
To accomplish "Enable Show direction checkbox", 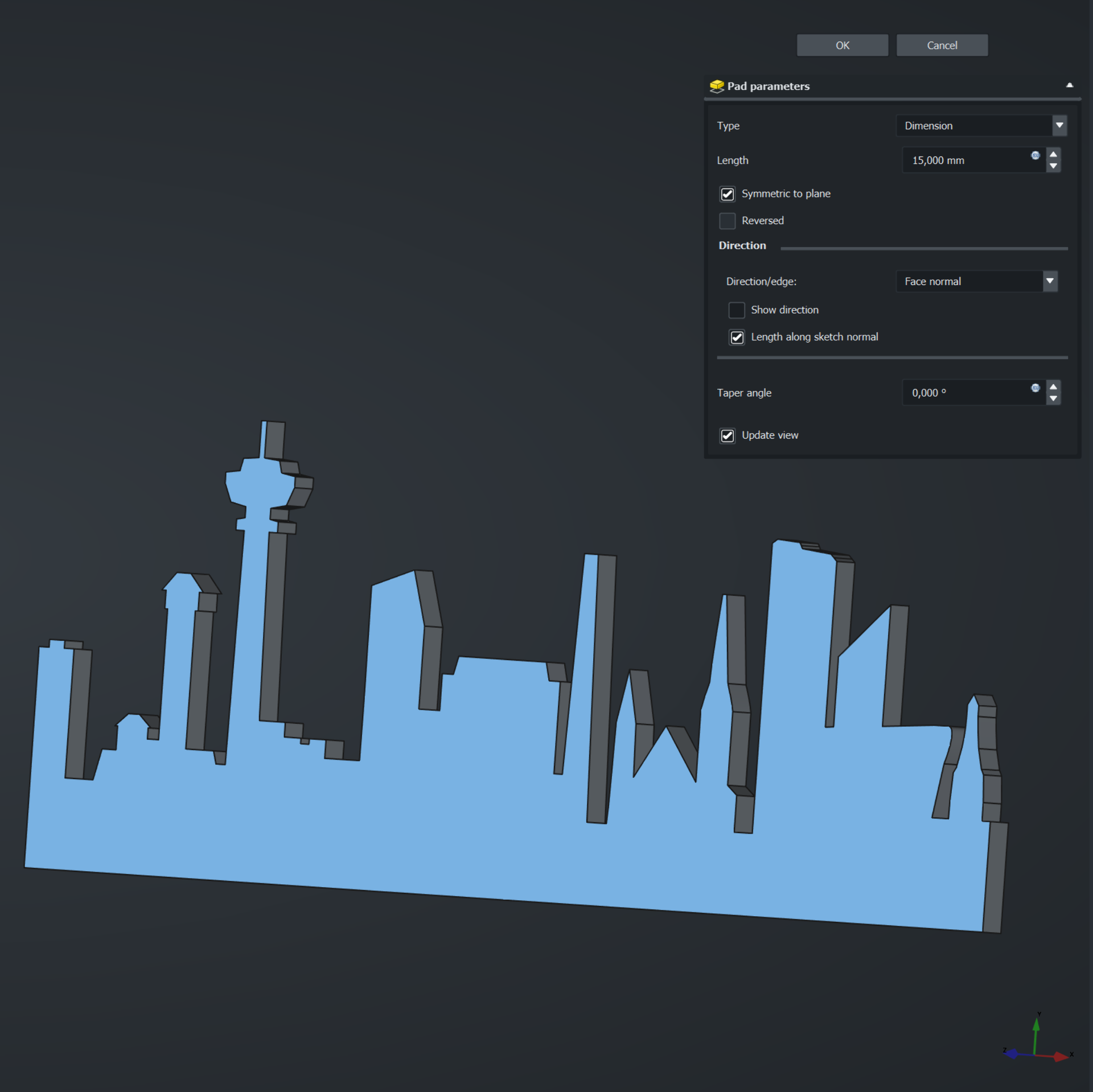I will click(736, 310).
